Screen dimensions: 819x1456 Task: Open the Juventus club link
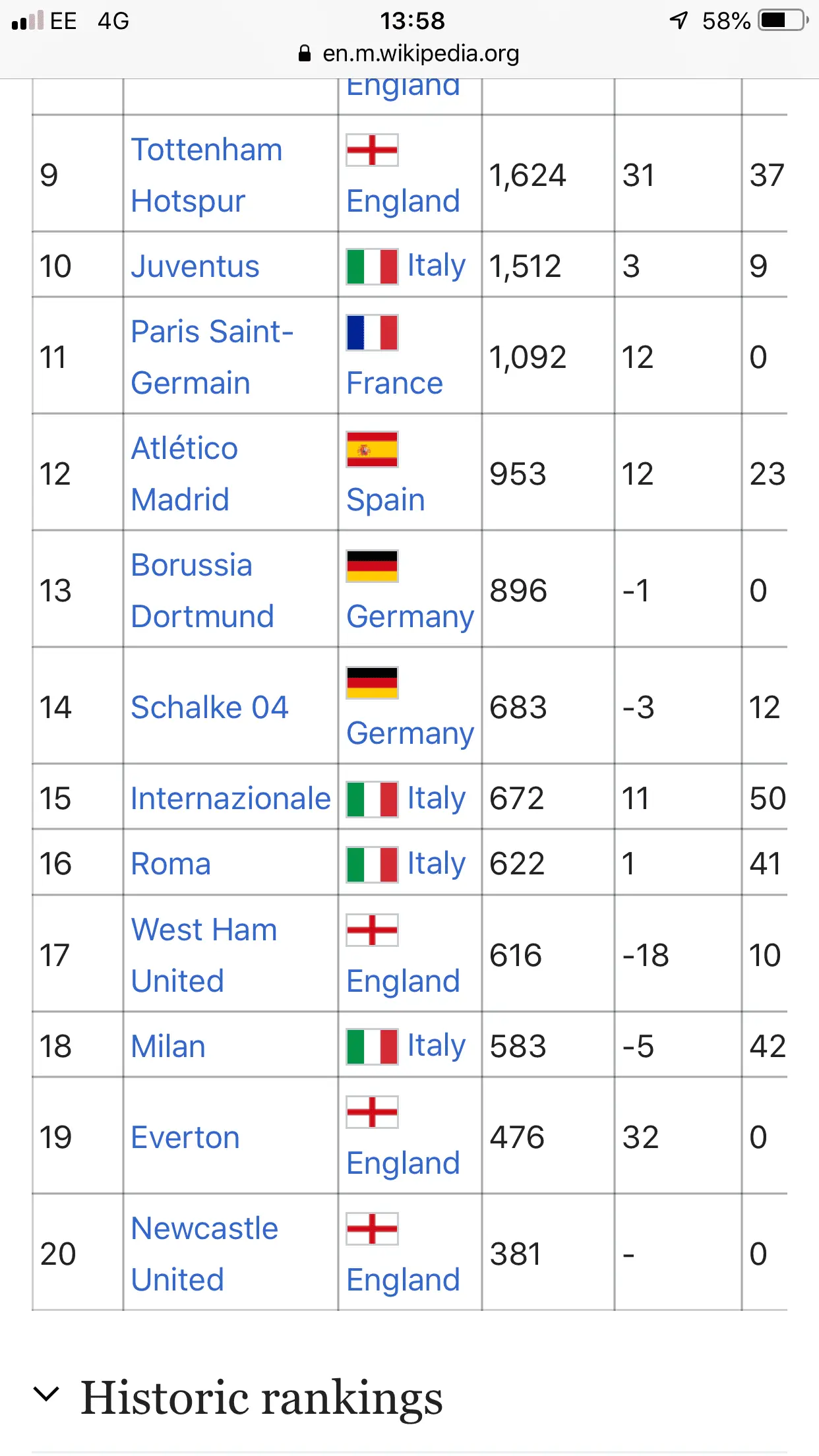tap(195, 266)
